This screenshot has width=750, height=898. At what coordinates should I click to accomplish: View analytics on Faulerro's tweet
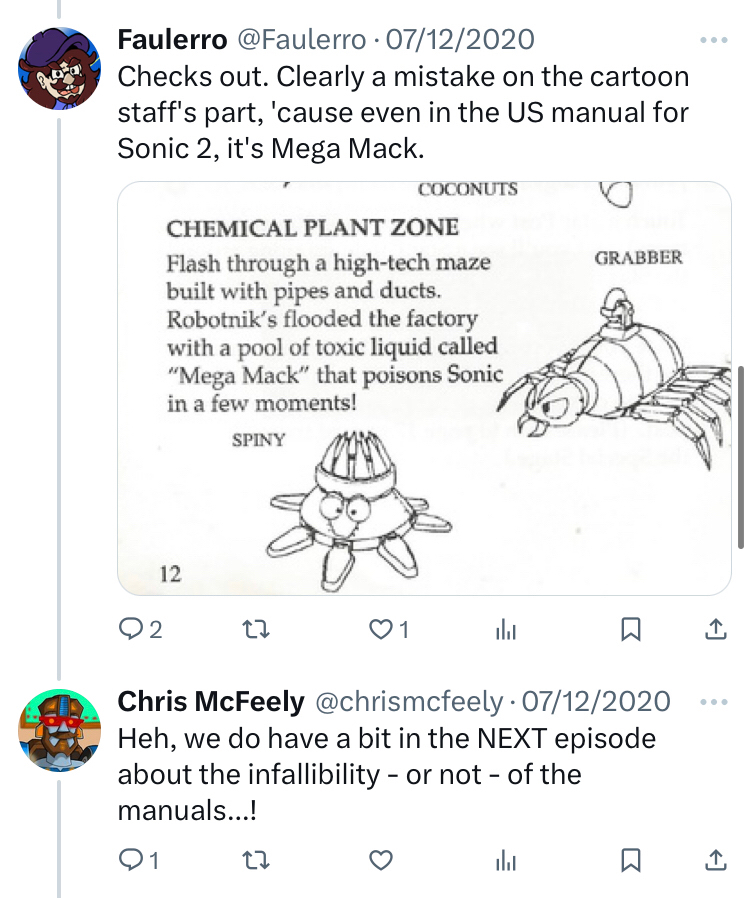506,629
